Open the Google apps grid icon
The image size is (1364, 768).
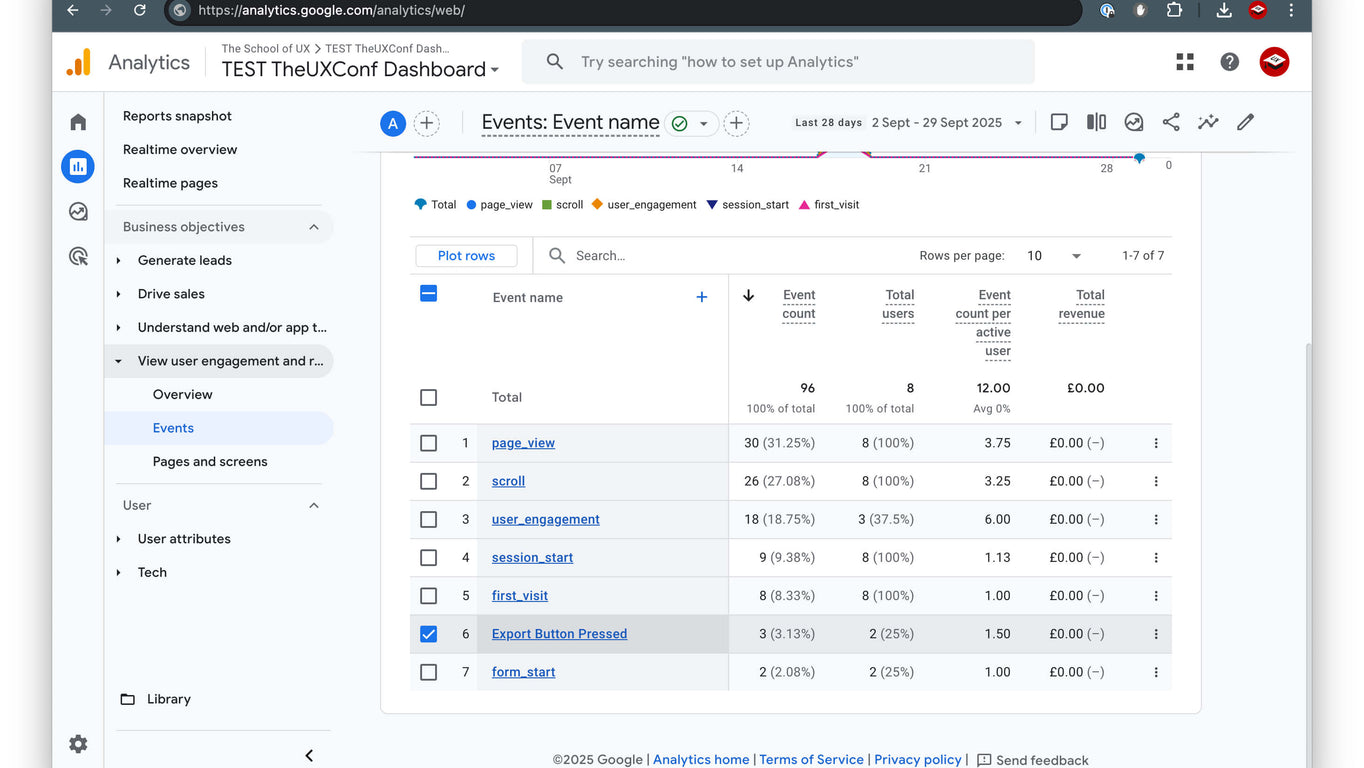pos(1185,62)
